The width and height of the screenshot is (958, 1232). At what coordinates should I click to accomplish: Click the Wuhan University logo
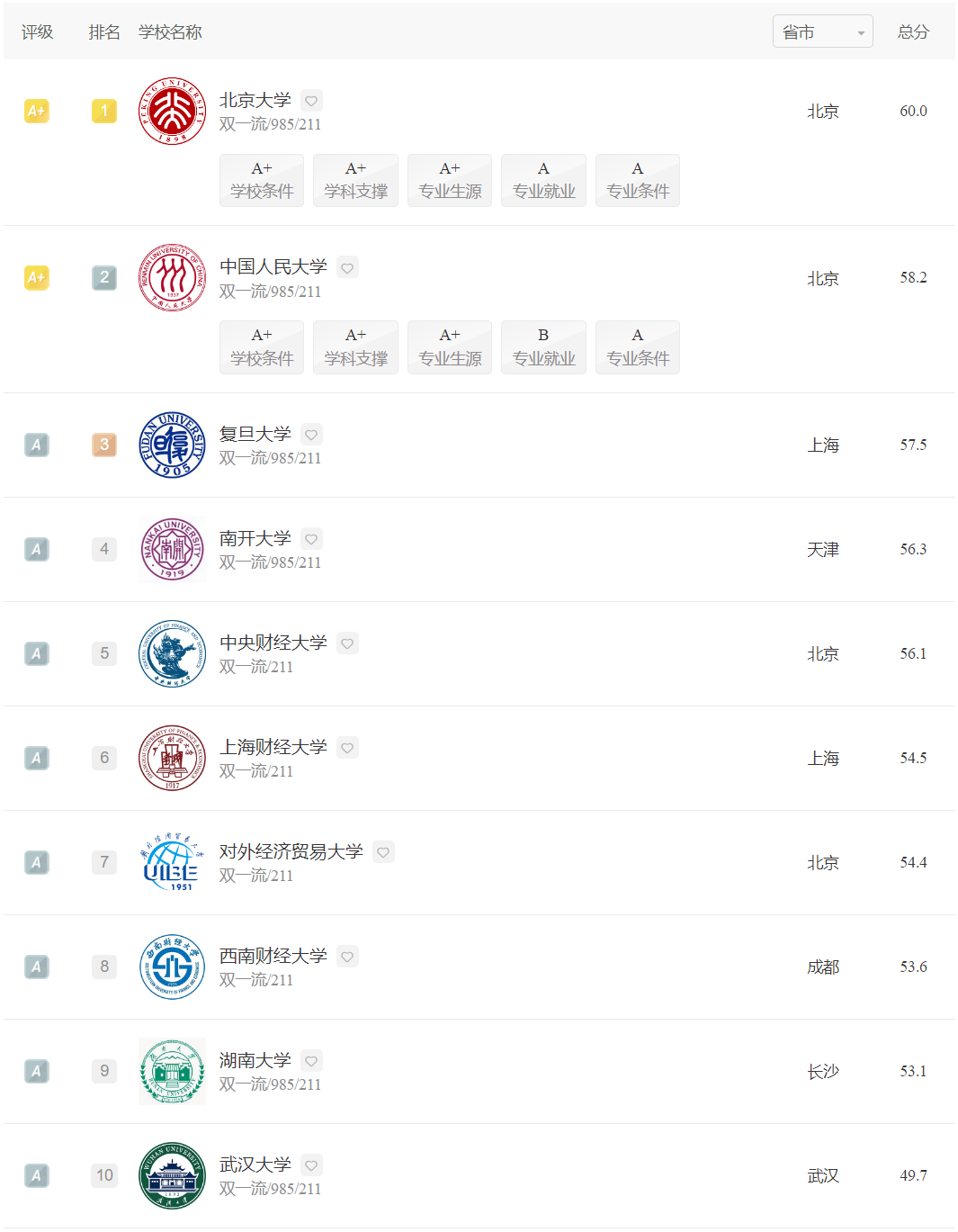tap(172, 1175)
